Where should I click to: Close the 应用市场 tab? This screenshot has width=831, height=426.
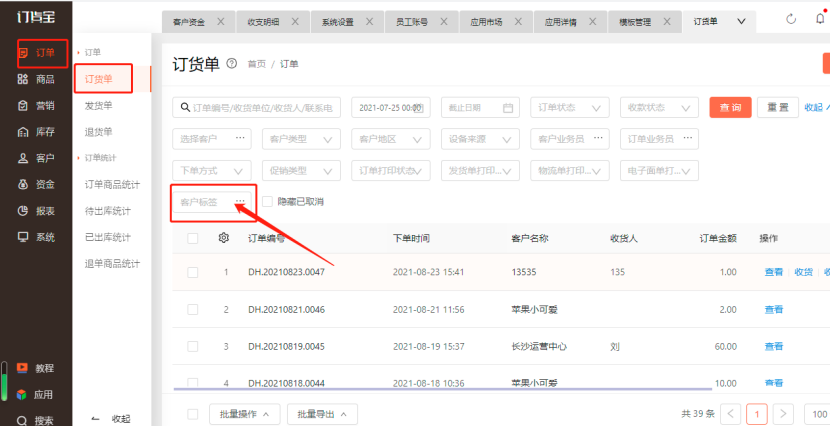518,22
